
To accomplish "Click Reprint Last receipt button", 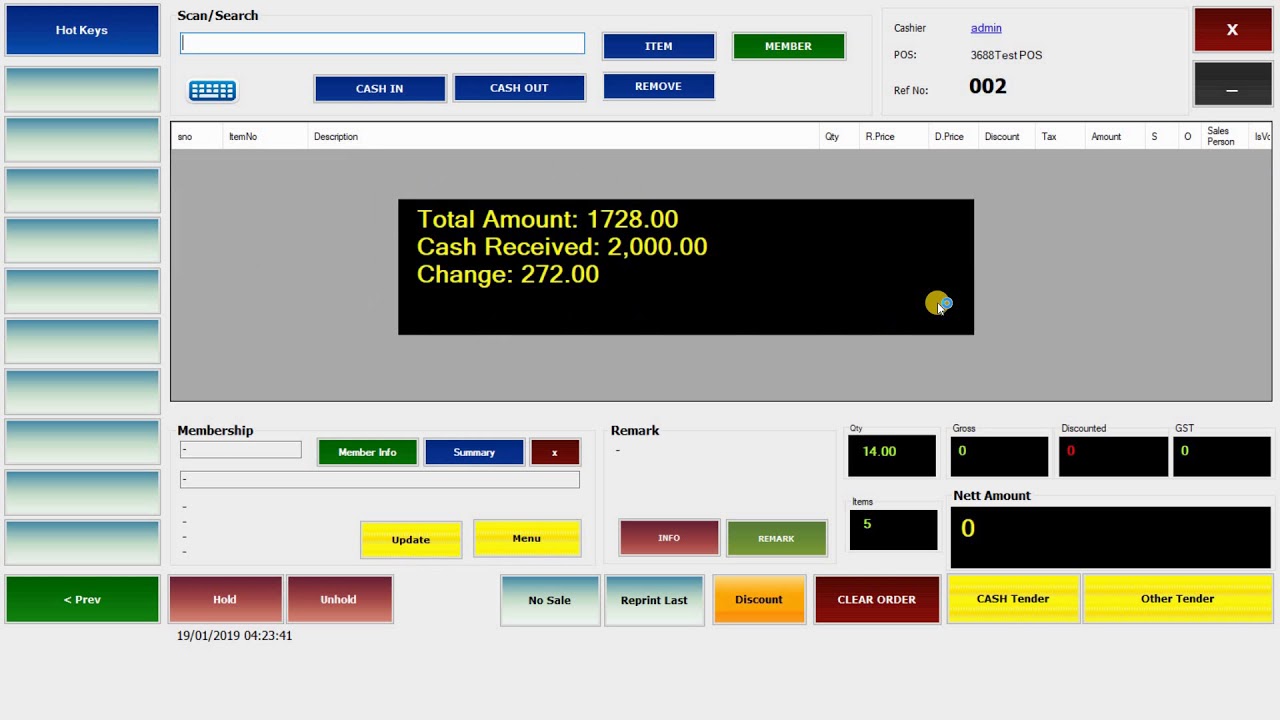I will coord(654,600).
